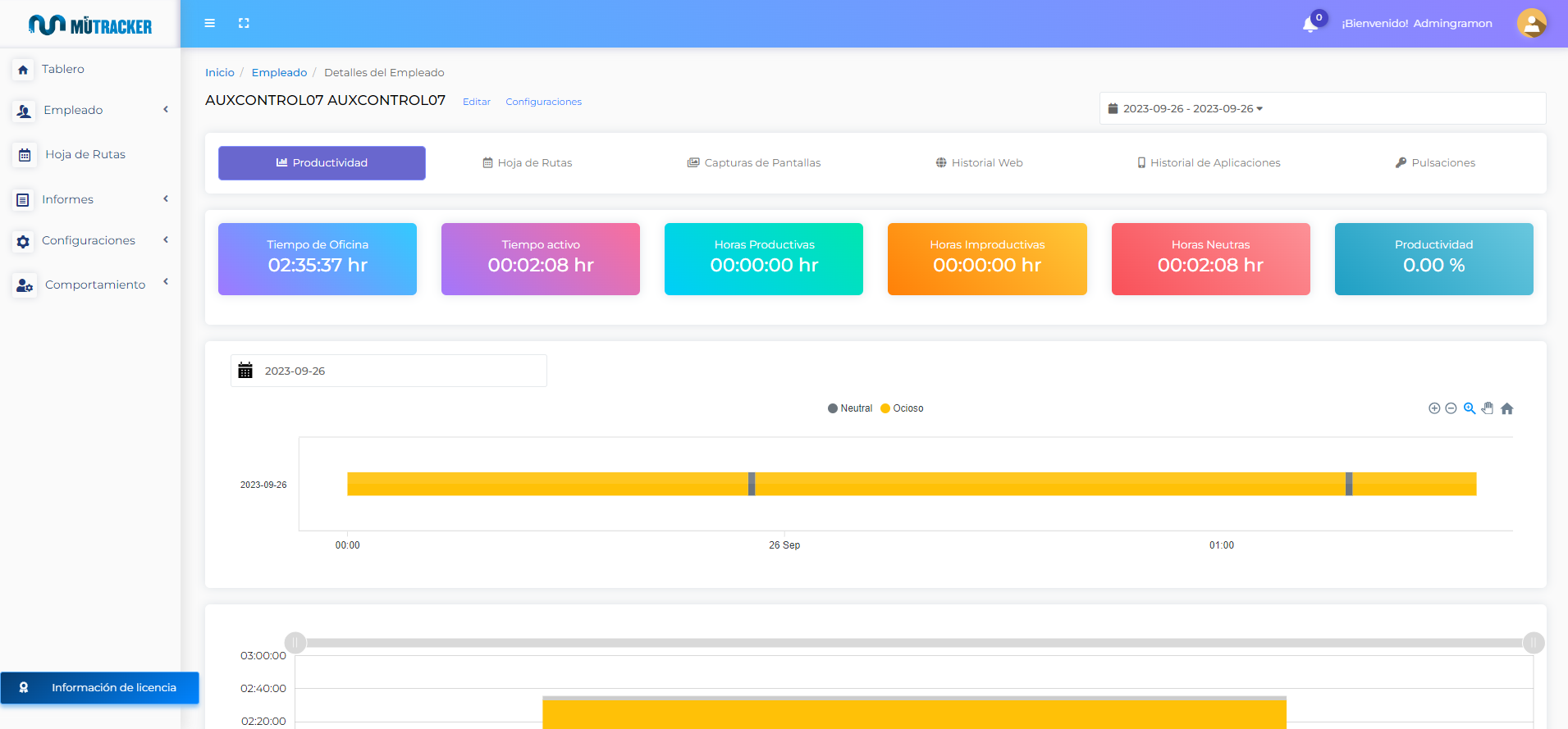This screenshot has height=729, width=1568.
Task: Click the Editar link
Action: pyautogui.click(x=477, y=102)
